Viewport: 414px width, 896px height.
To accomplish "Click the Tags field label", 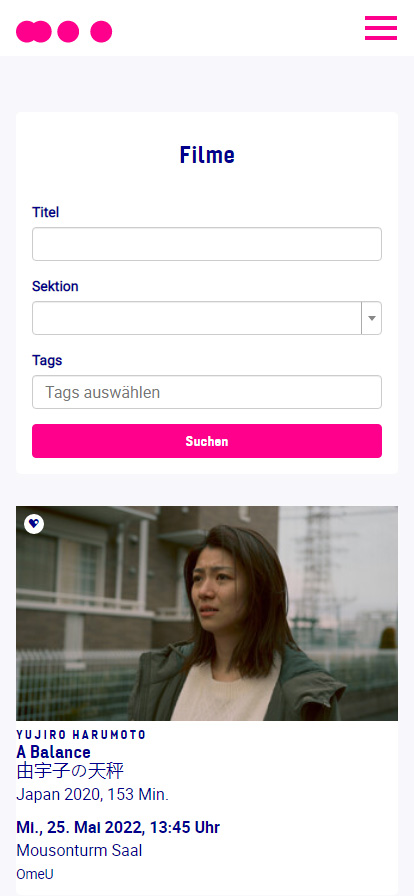I will tap(47, 361).
